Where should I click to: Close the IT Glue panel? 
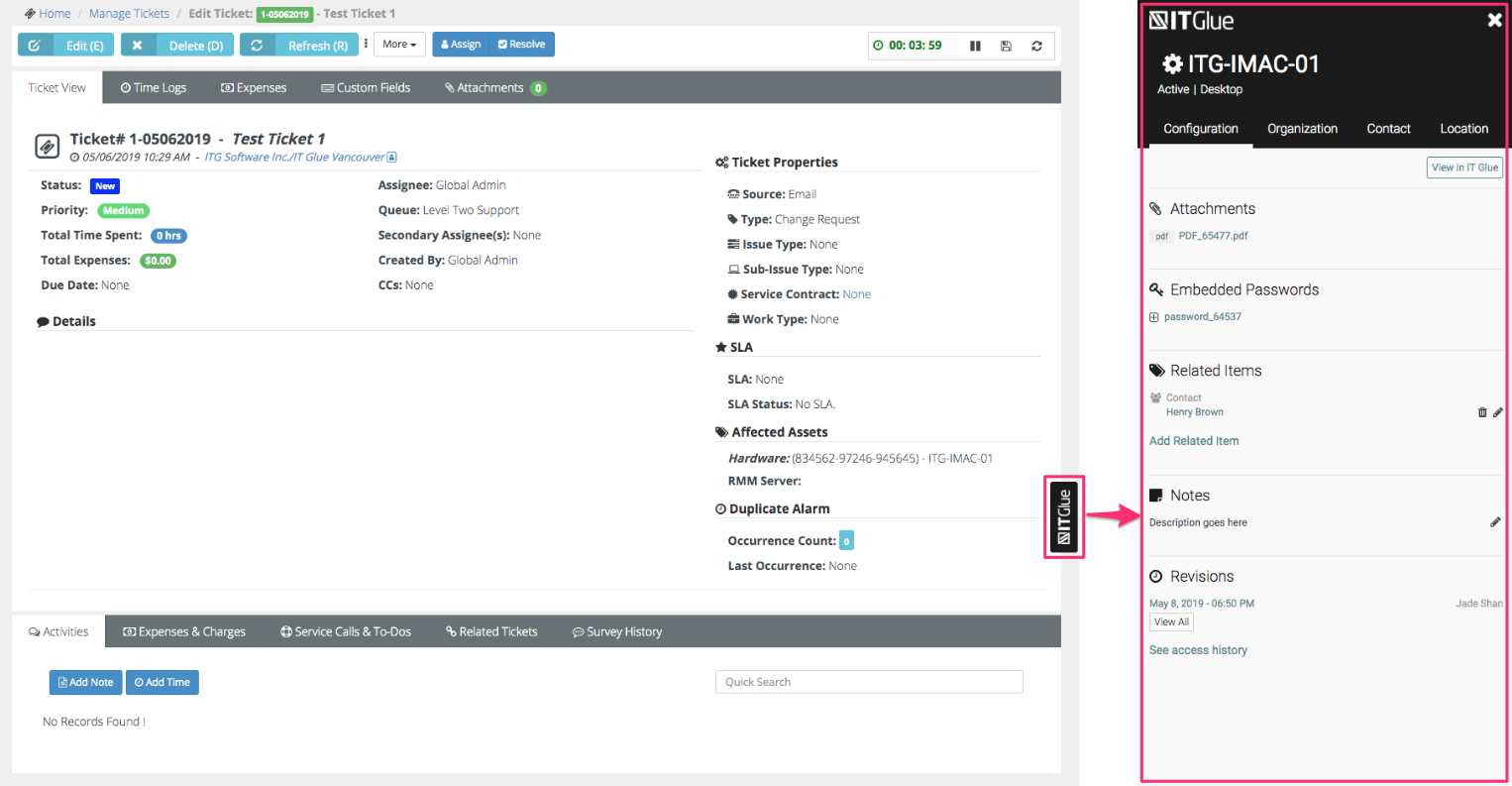(1494, 20)
